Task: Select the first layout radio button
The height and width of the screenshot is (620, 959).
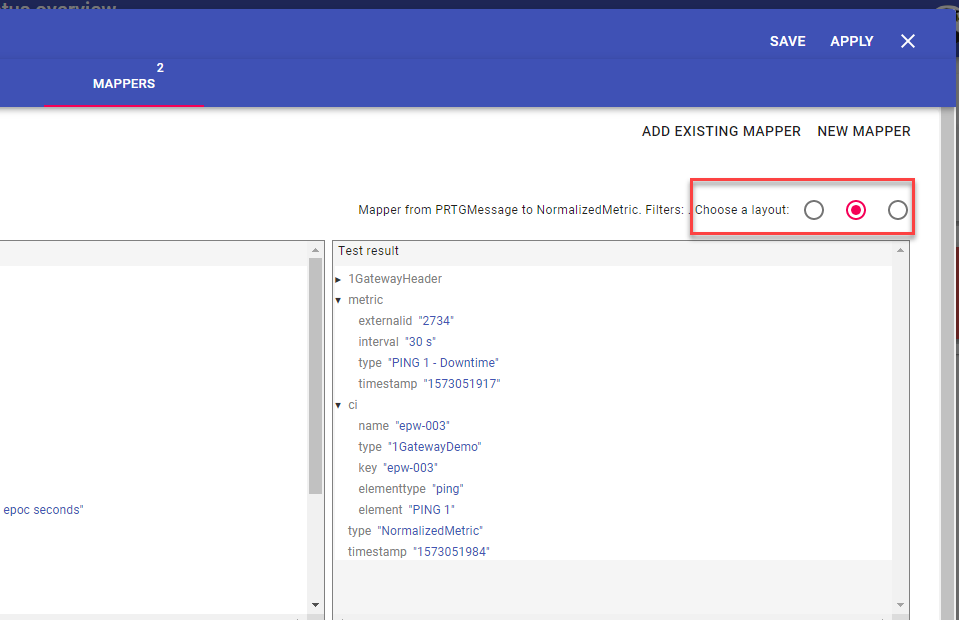Action: click(x=814, y=210)
